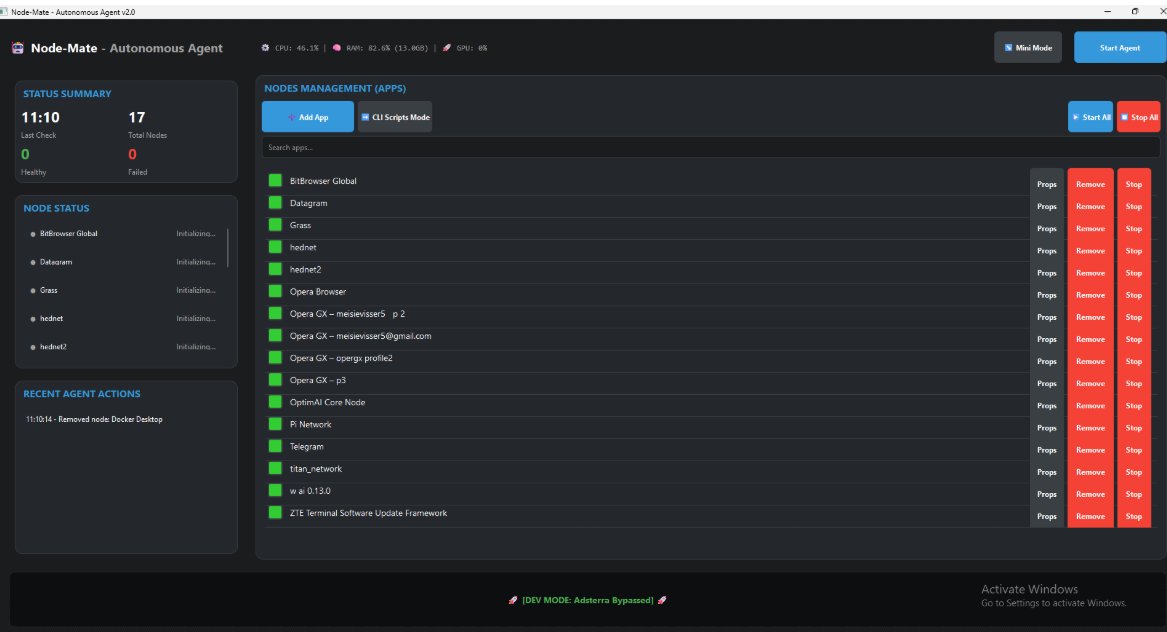The height and width of the screenshot is (632, 1167).
Task: Click the Node Status panel scrollbar
Action: click(227, 248)
